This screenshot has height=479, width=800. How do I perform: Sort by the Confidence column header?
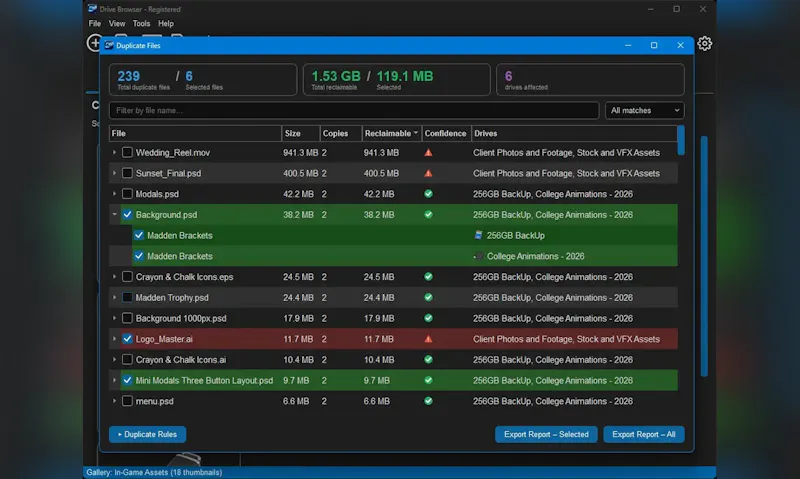point(446,133)
